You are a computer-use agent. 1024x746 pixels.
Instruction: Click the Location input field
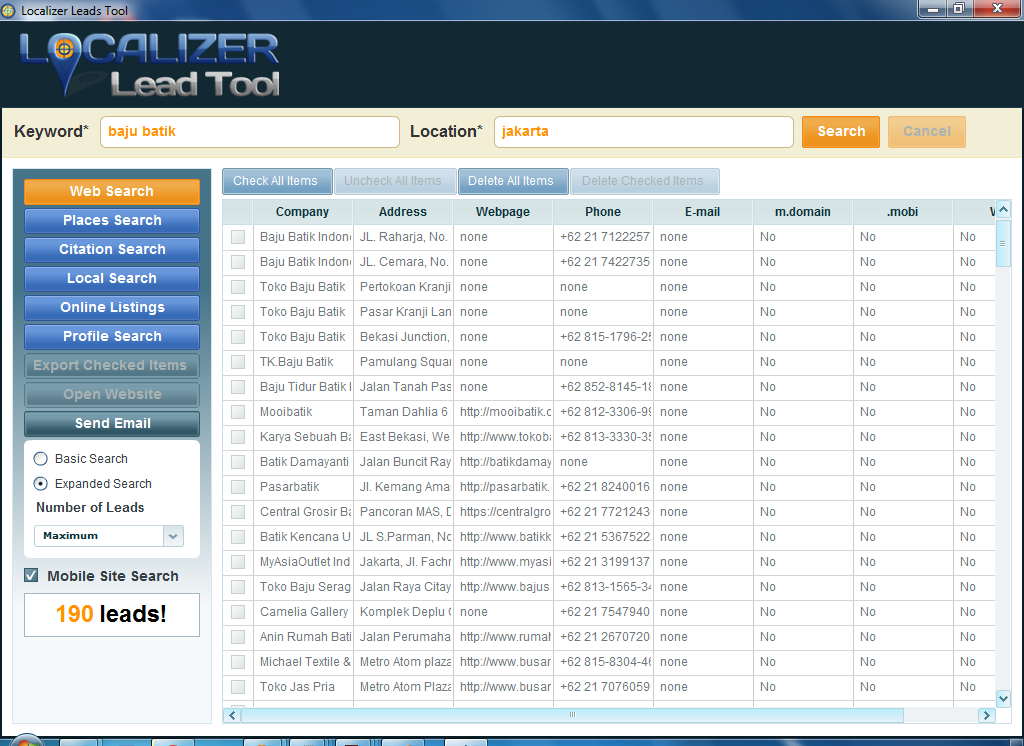click(x=643, y=132)
